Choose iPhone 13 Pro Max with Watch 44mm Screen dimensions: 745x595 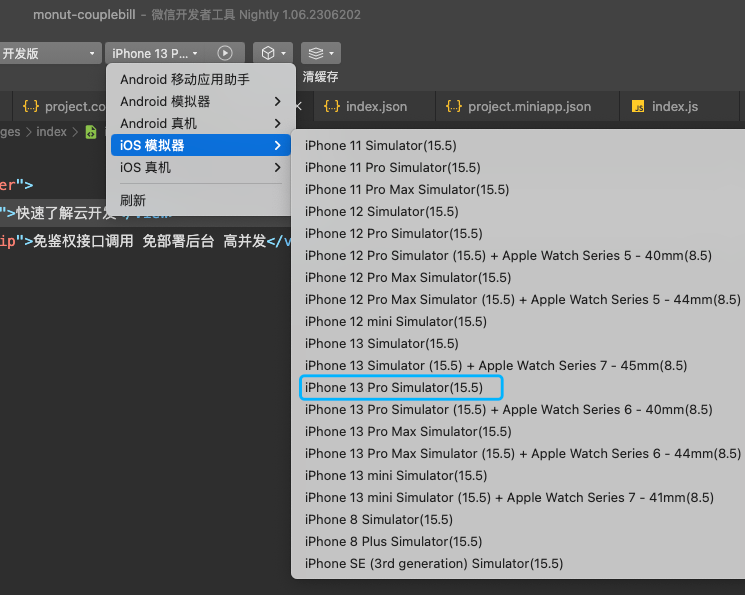[518, 453]
